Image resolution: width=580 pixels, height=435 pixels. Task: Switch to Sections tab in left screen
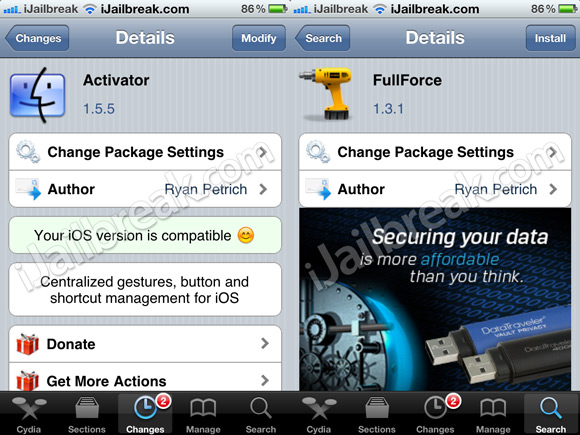tap(87, 414)
